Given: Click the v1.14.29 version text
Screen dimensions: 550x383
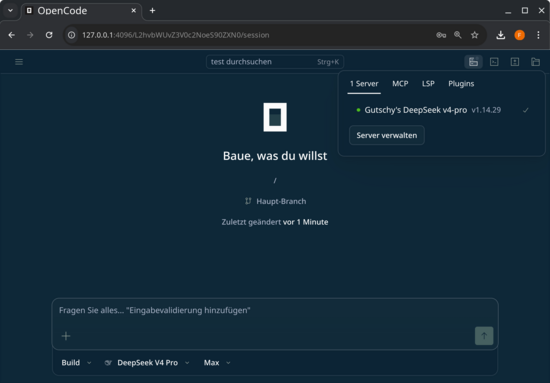Looking at the screenshot, I should coord(486,110).
